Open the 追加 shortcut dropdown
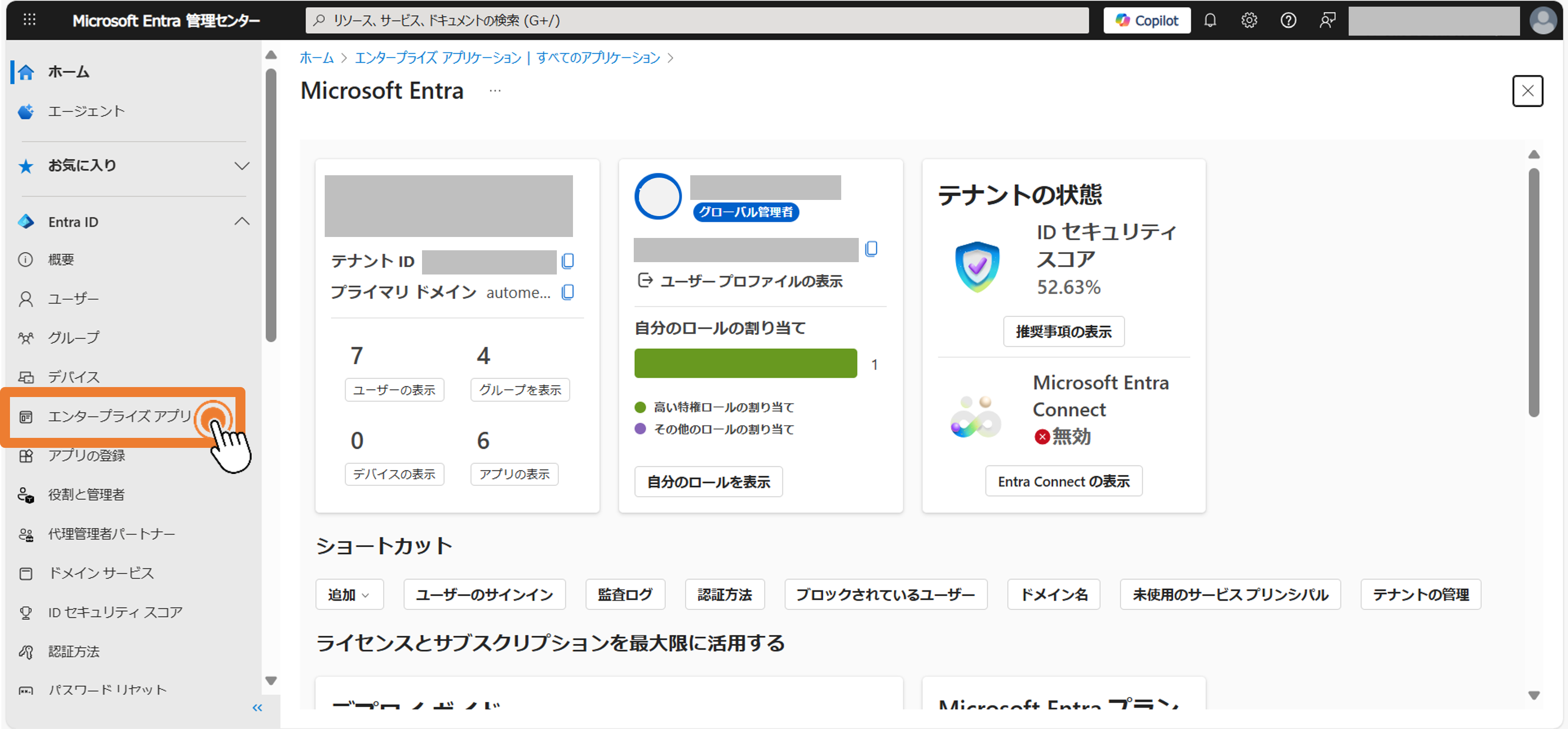This screenshot has height=729, width=1568. 349,595
